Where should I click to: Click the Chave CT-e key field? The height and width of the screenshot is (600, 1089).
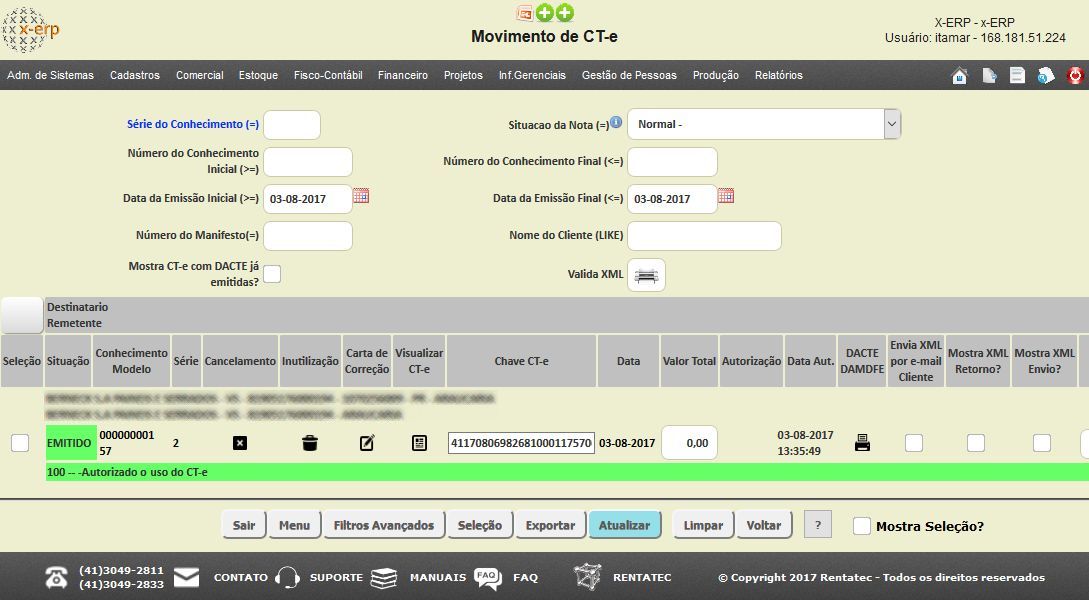pyautogui.click(x=521, y=443)
